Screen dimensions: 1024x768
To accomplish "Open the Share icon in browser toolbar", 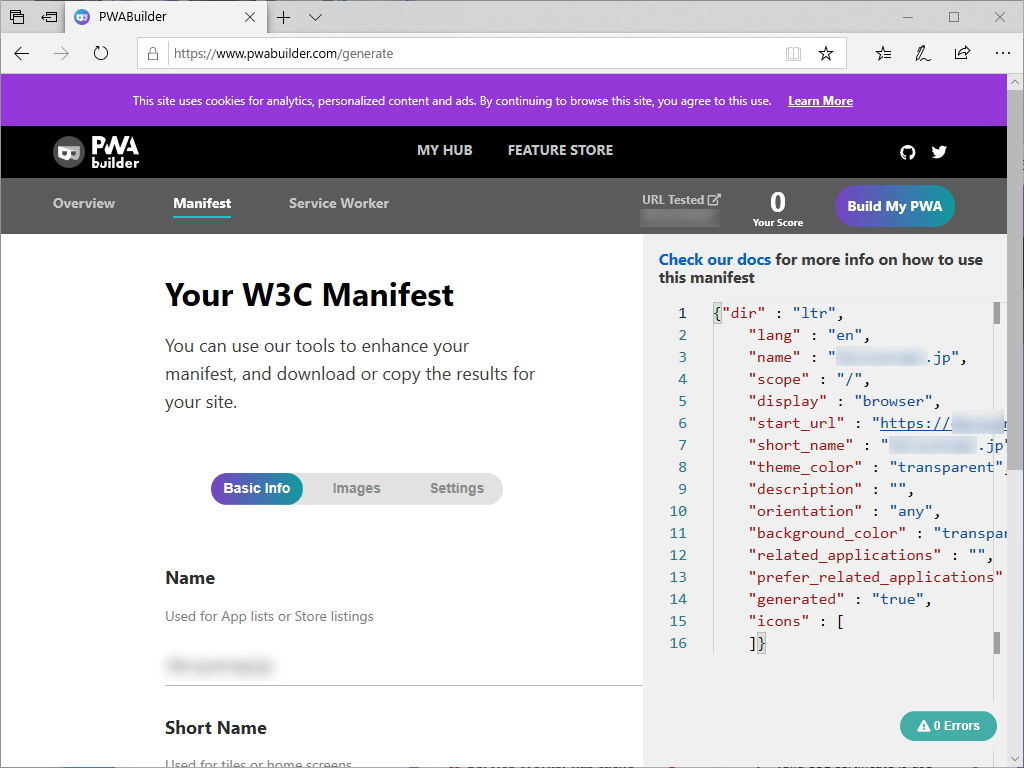I will tap(962, 54).
